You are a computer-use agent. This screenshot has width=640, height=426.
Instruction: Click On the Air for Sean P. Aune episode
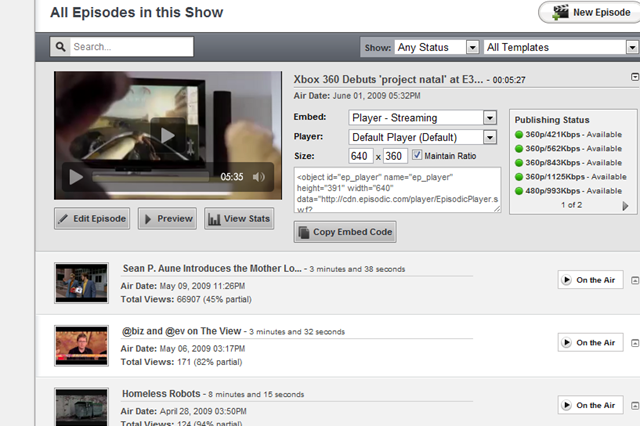tap(590, 280)
